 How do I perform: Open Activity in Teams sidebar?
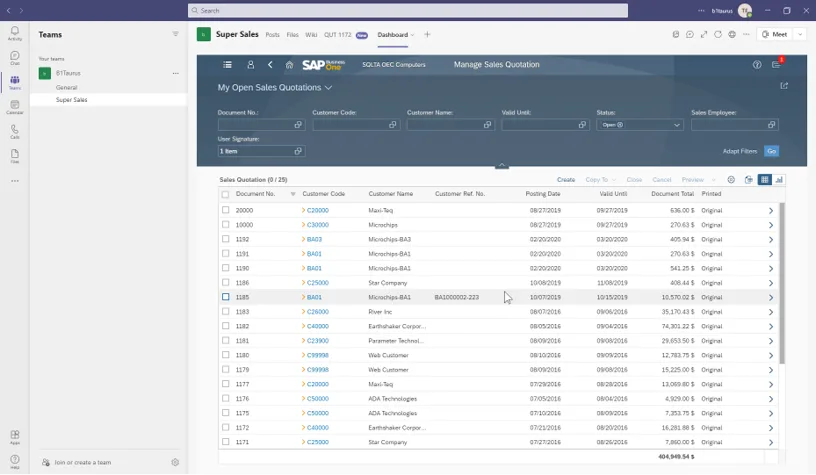coord(15,33)
